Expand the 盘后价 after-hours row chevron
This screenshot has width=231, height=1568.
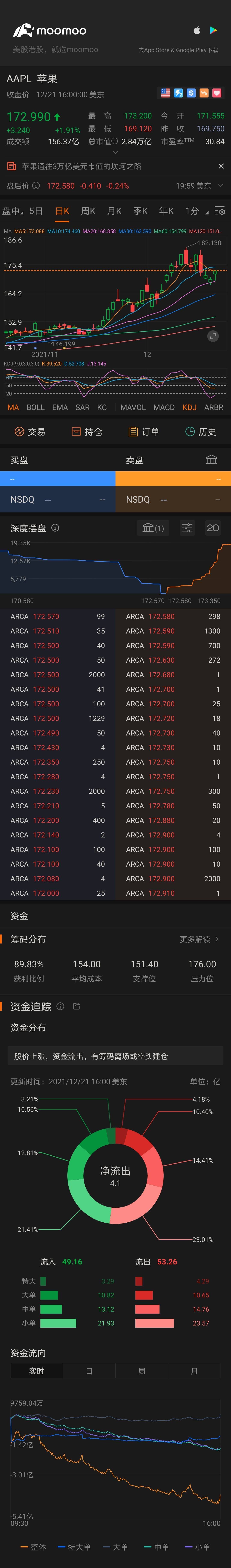click(x=220, y=186)
